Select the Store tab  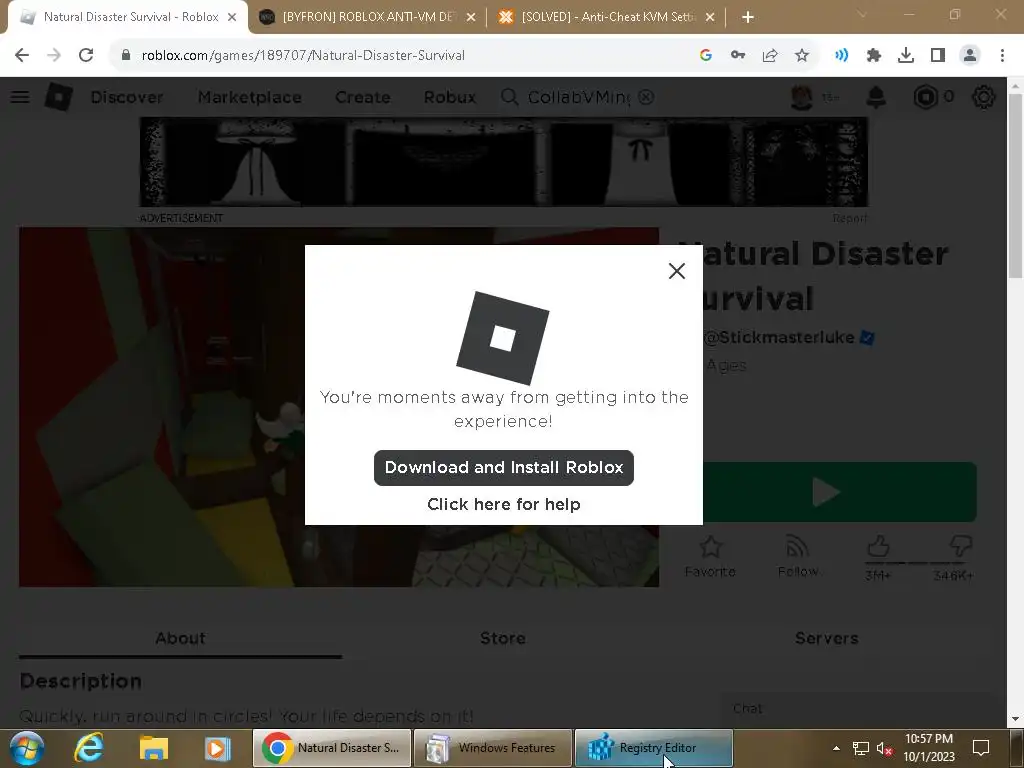coord(503,638)
